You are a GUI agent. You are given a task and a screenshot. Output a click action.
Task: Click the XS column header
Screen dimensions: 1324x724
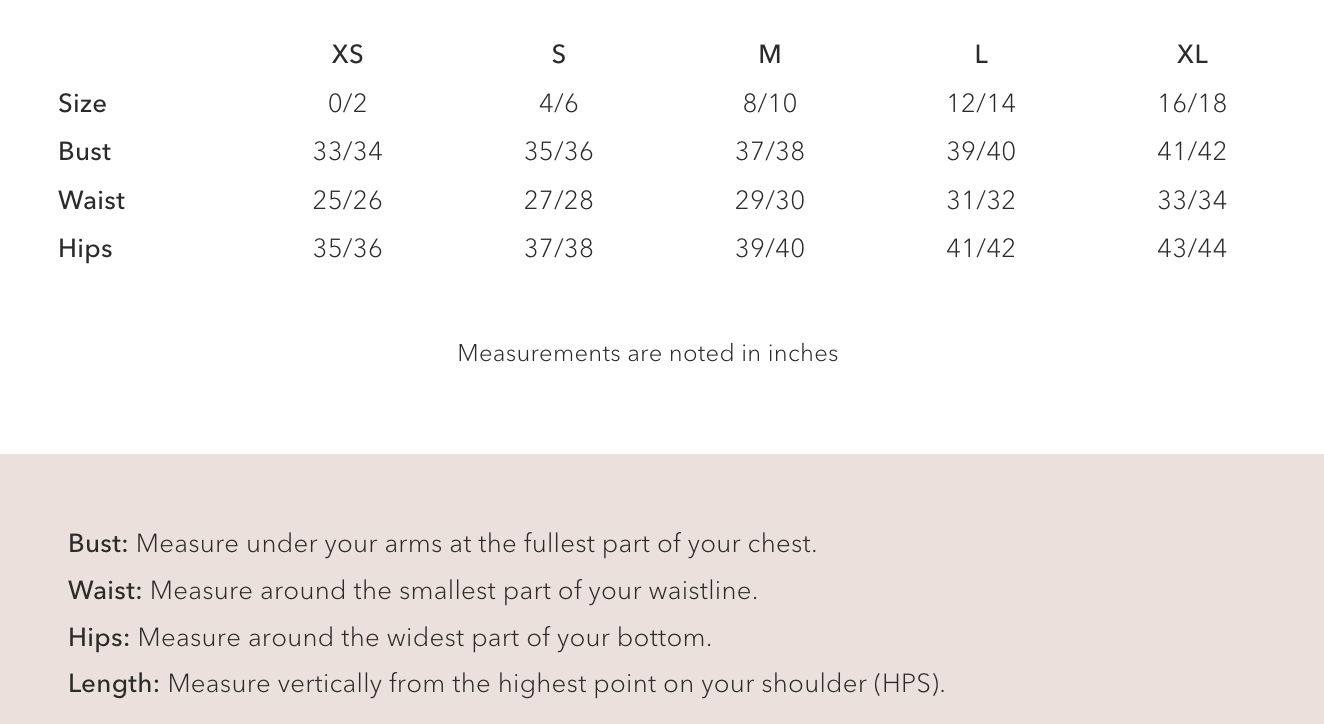[x=347, y=54]
